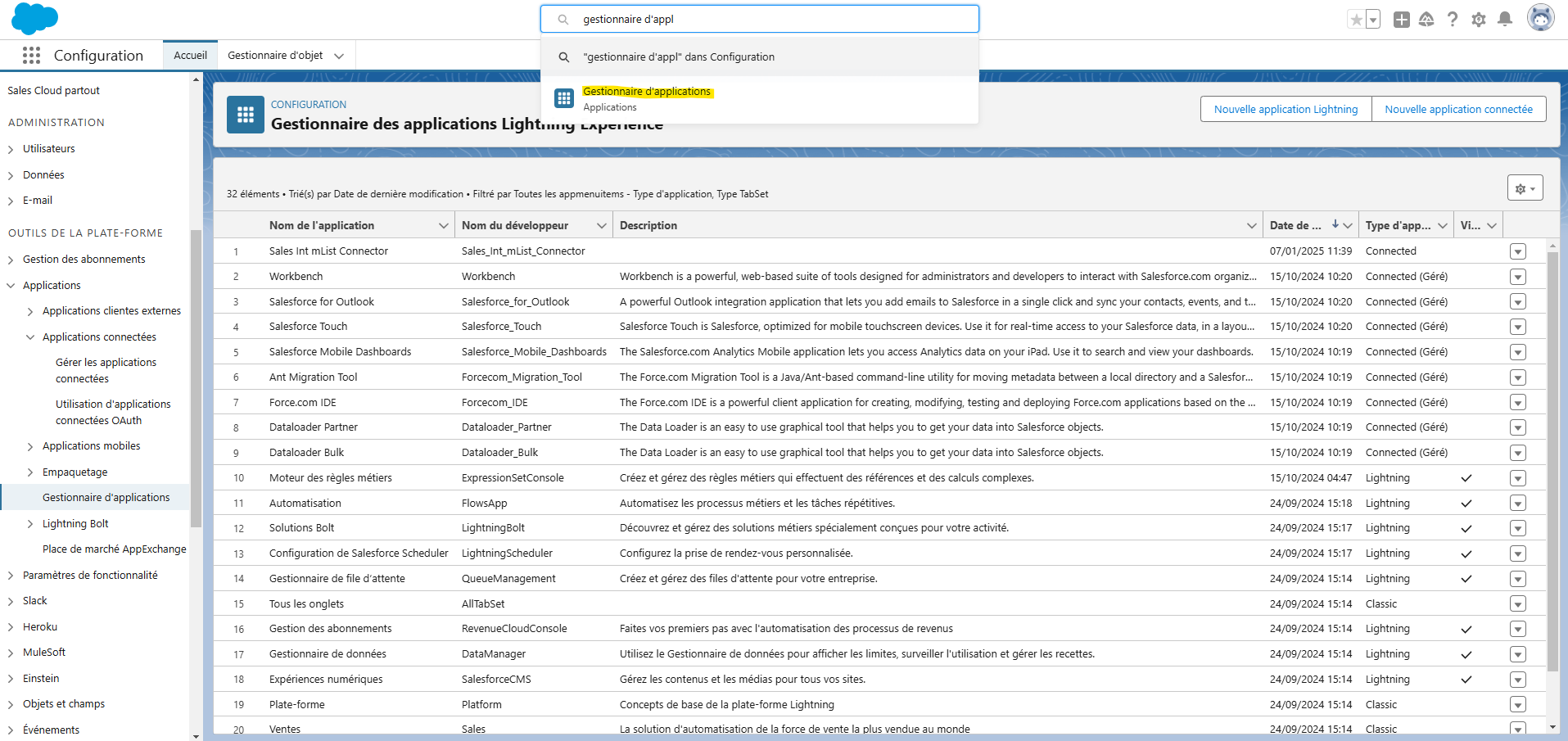1568x741 pixels.
Task: Open the user profile avatar
Action: 1541,18
